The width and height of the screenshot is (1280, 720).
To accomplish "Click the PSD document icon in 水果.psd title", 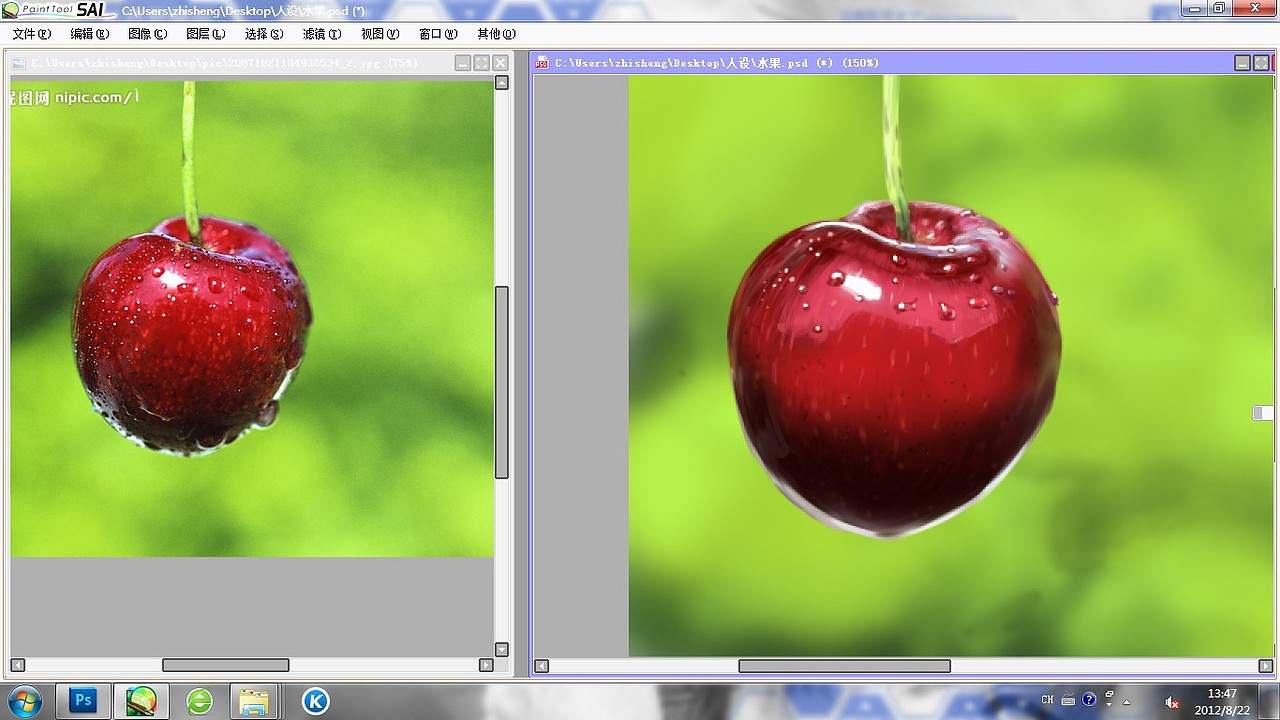I will pos(542,63).
